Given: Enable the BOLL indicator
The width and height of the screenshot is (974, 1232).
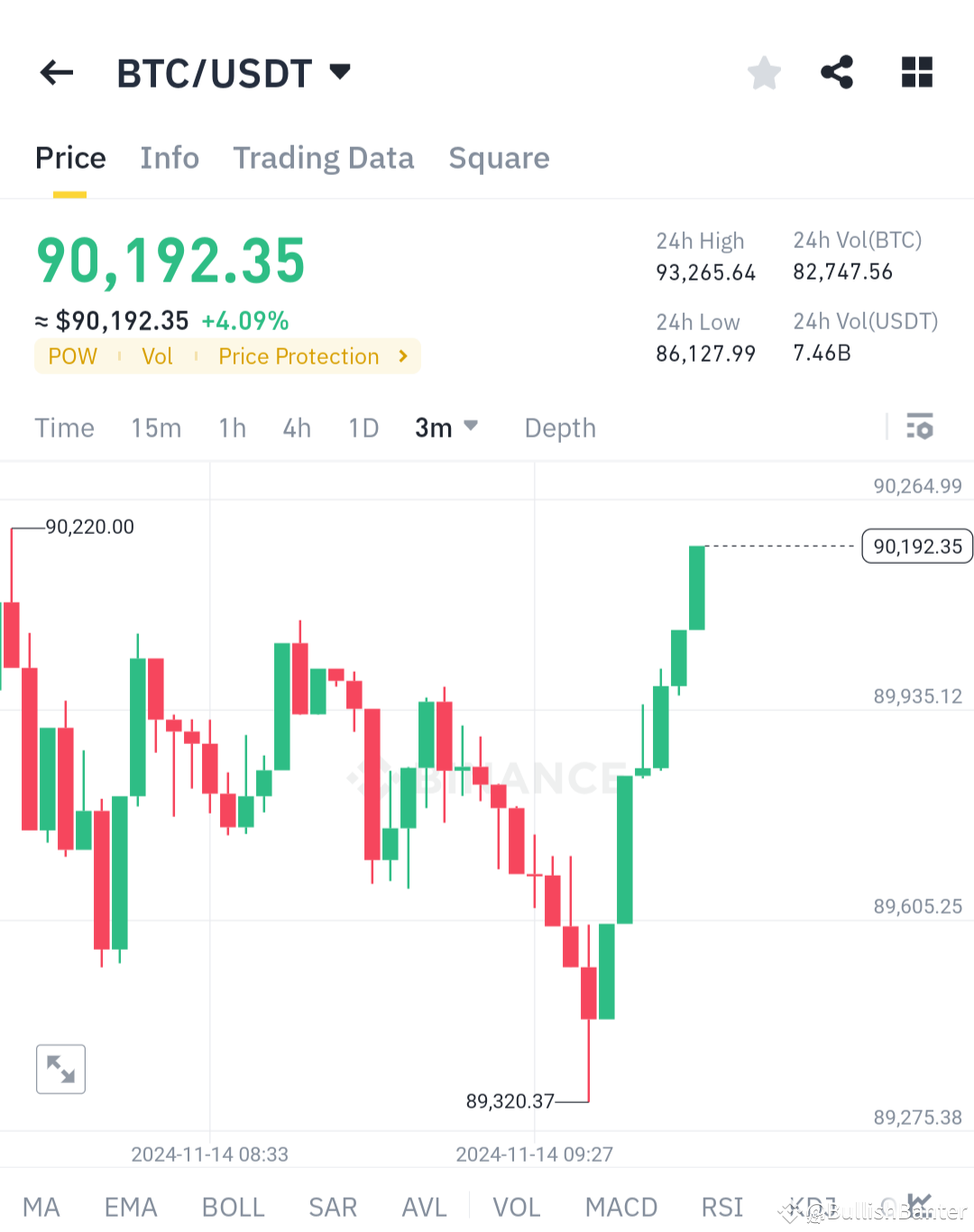Looking at the screenshot, I should [x=233, y=1206].
